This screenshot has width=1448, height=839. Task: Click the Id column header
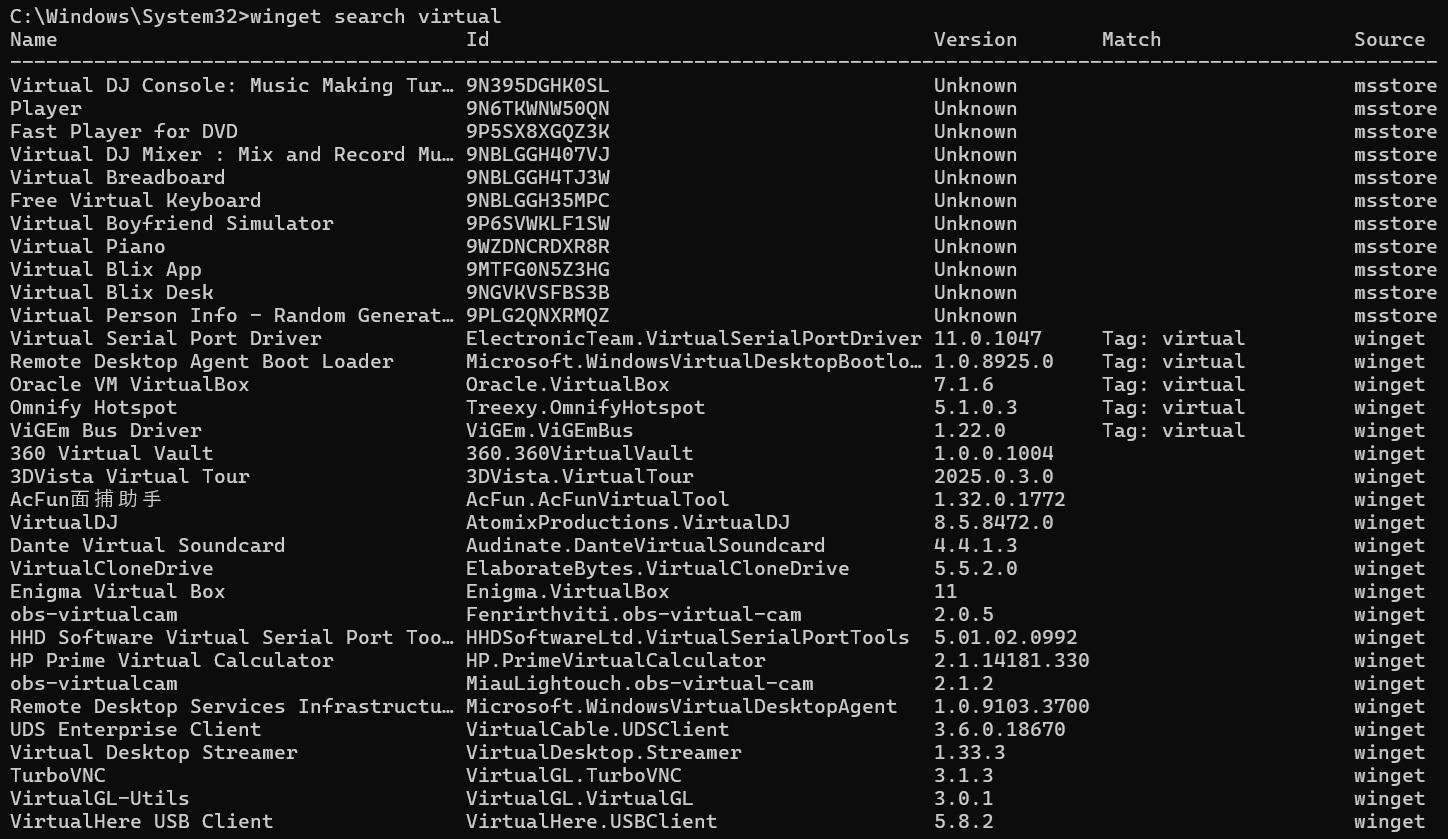(478, 39)
